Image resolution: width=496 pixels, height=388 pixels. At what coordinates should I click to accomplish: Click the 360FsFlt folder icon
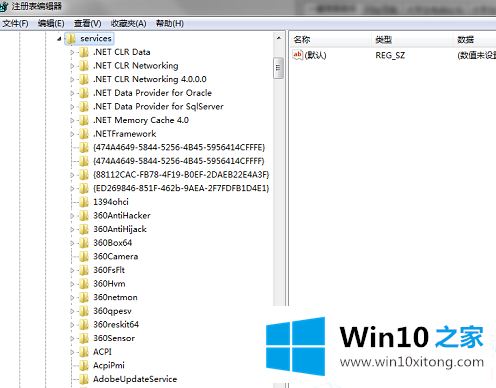(84, 270)
